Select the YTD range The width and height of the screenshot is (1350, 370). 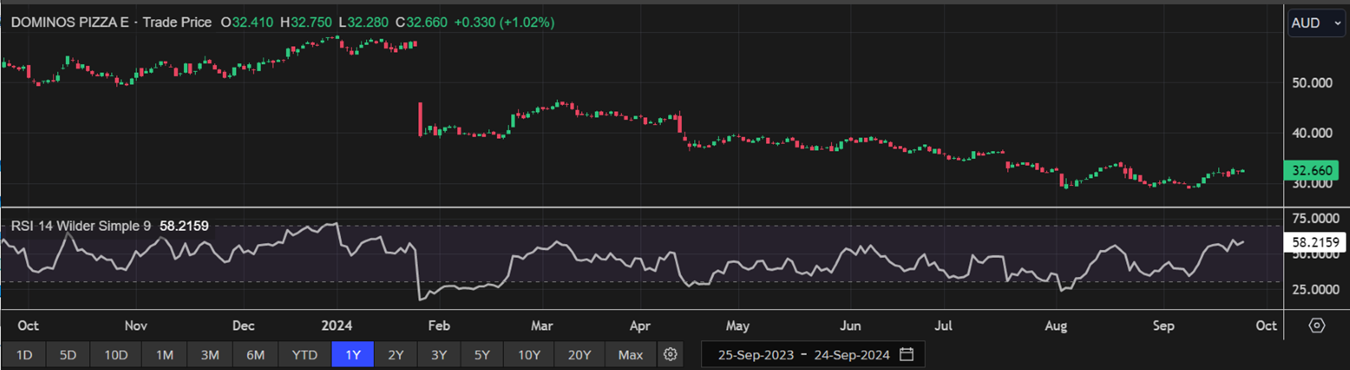(x=305, y=355)
